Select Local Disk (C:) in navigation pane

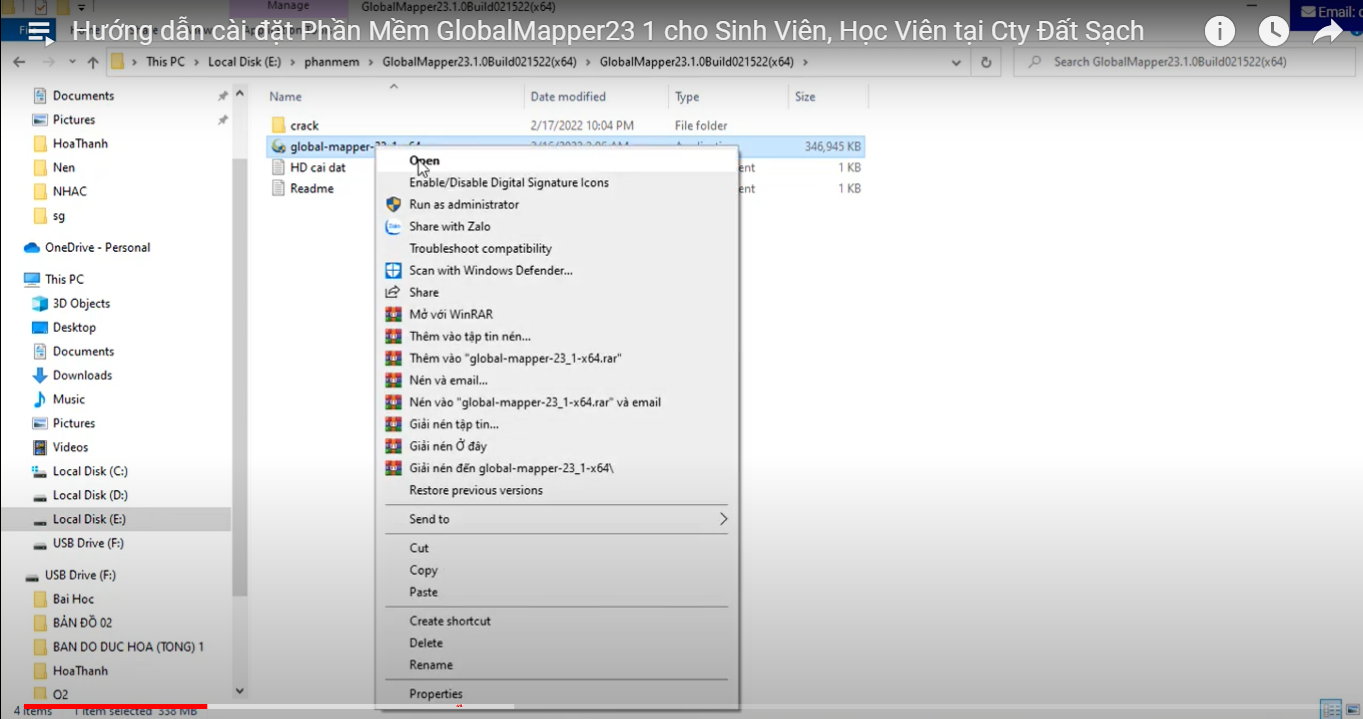[89, 472]
